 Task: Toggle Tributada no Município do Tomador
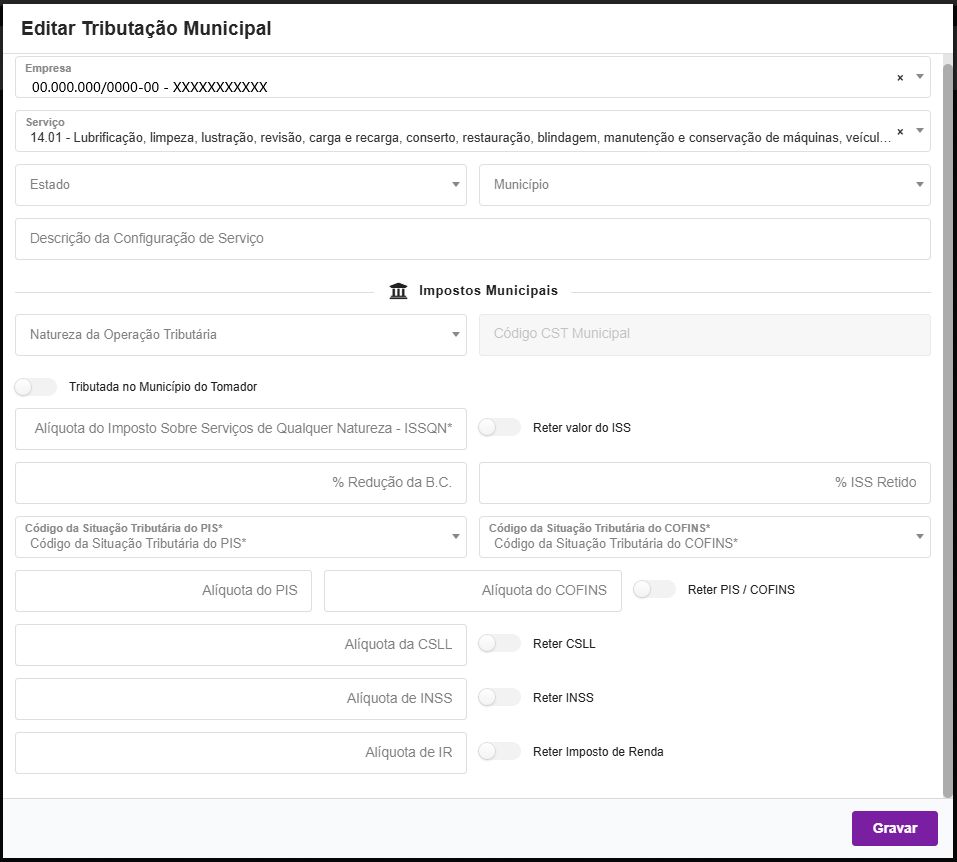pos(36,387)
